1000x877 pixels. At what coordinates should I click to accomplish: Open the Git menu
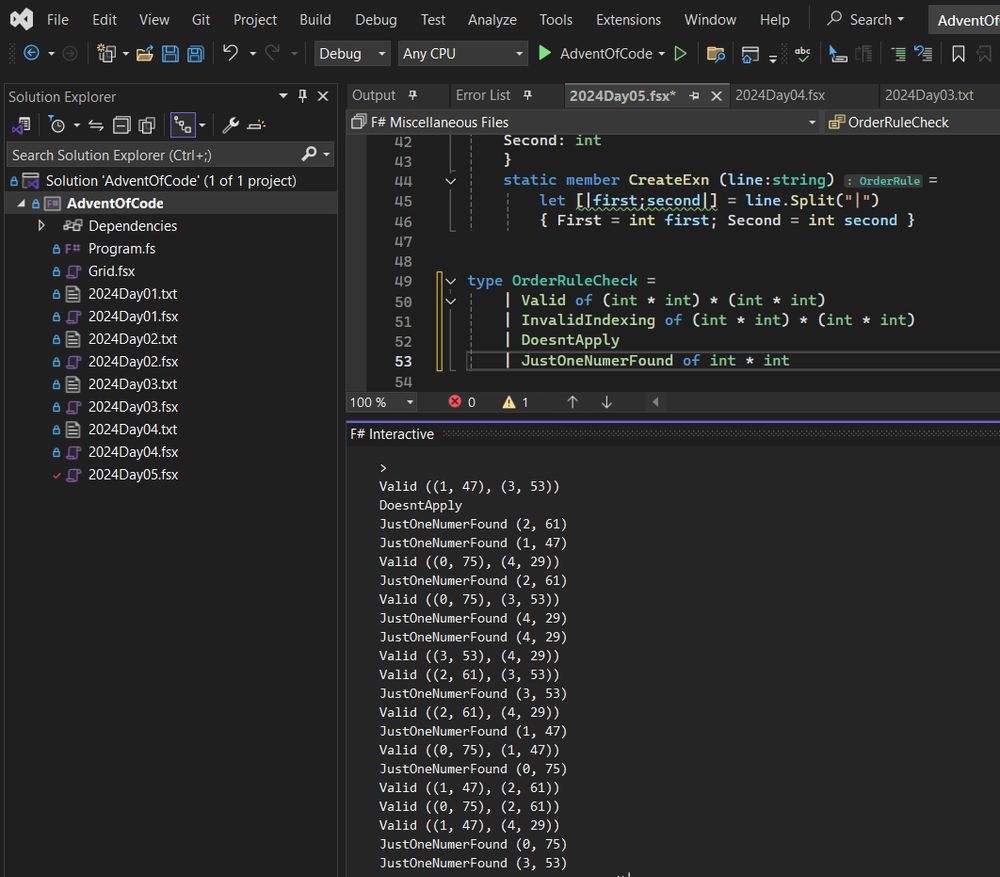(x=200, y=20)
